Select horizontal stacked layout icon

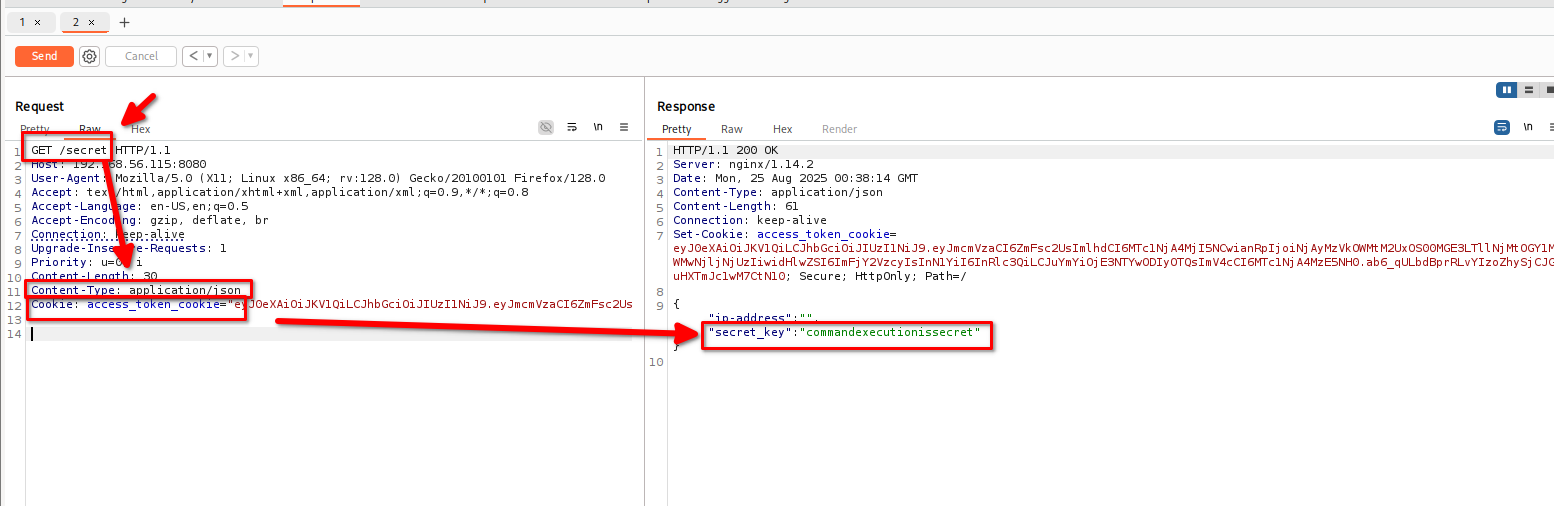click(x=1528, y=90)
